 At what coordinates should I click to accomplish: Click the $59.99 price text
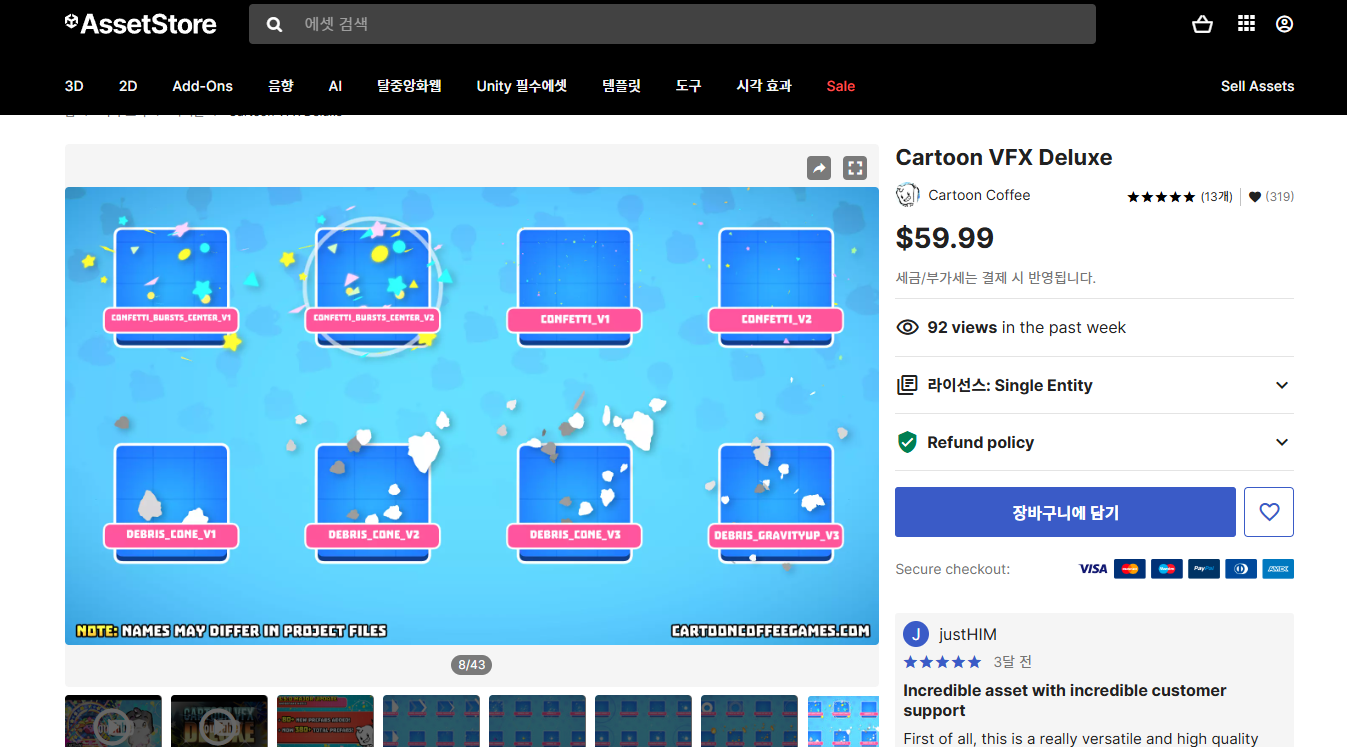[944, 237]
